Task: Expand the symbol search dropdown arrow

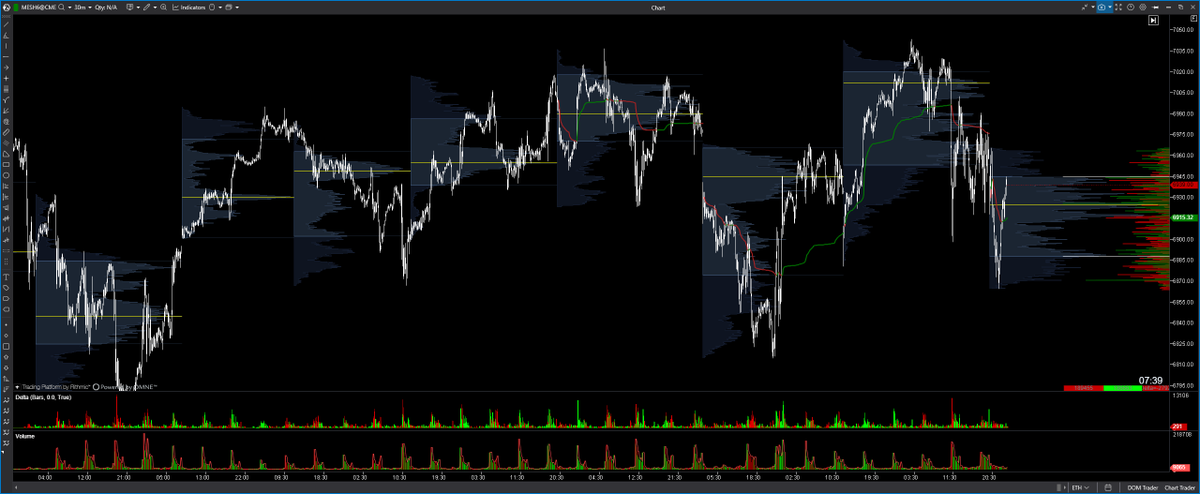Action: 69,7
